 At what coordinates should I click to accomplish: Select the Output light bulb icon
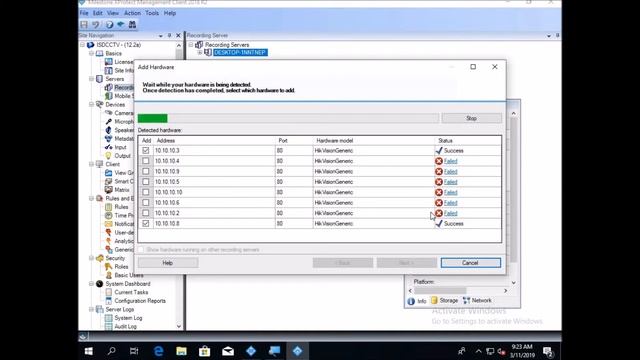[109, 156]
